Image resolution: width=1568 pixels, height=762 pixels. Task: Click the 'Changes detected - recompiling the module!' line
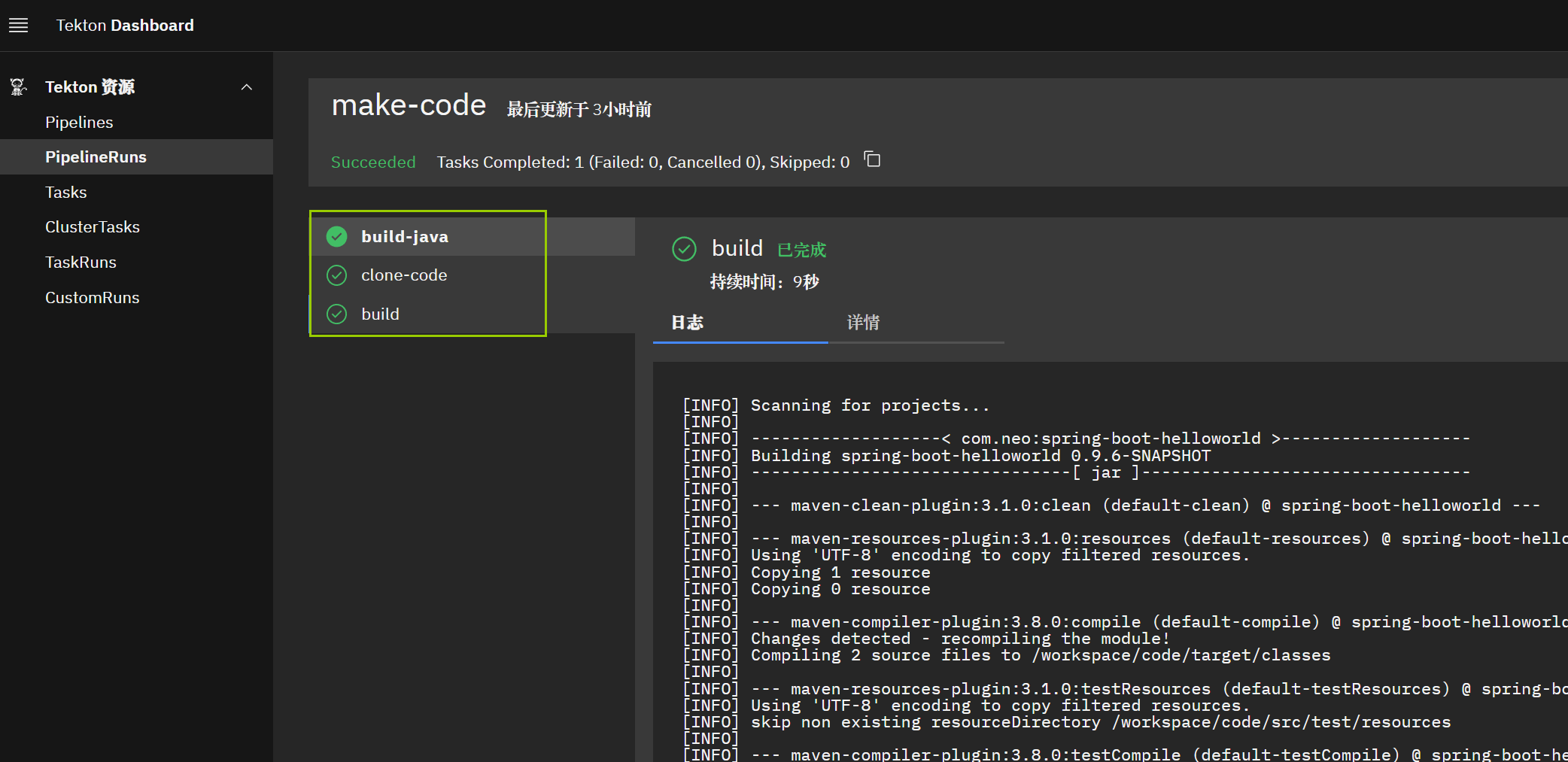[x=926, y=639]
